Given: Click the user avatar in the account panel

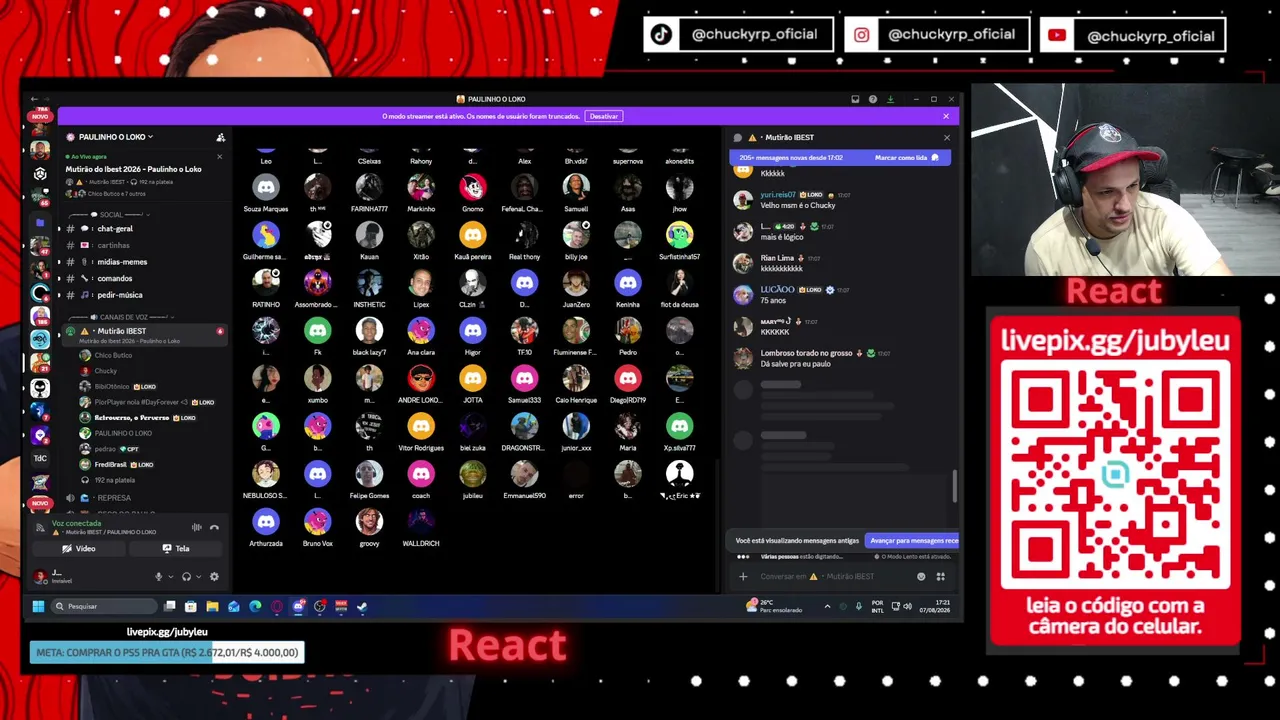Looking at the screenshot, I should pos(40,576).
